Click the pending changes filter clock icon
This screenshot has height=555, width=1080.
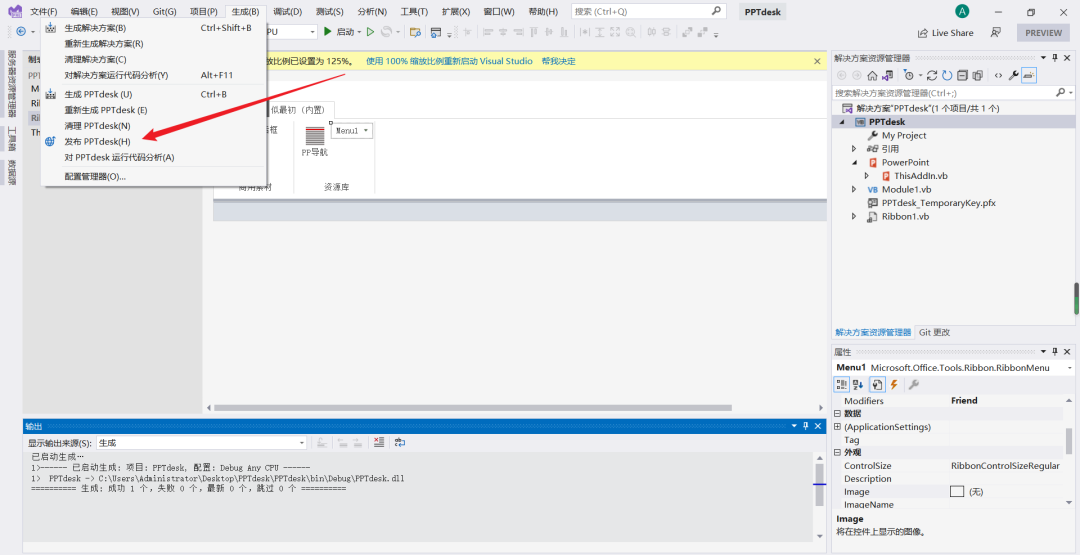coord(908,75)
